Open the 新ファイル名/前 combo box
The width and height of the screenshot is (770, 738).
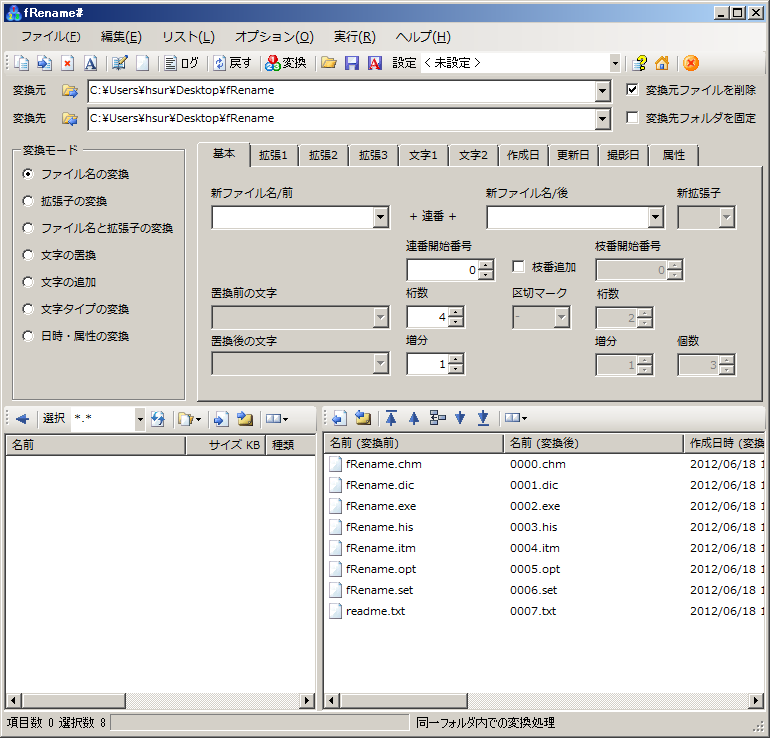pos(380,218)
